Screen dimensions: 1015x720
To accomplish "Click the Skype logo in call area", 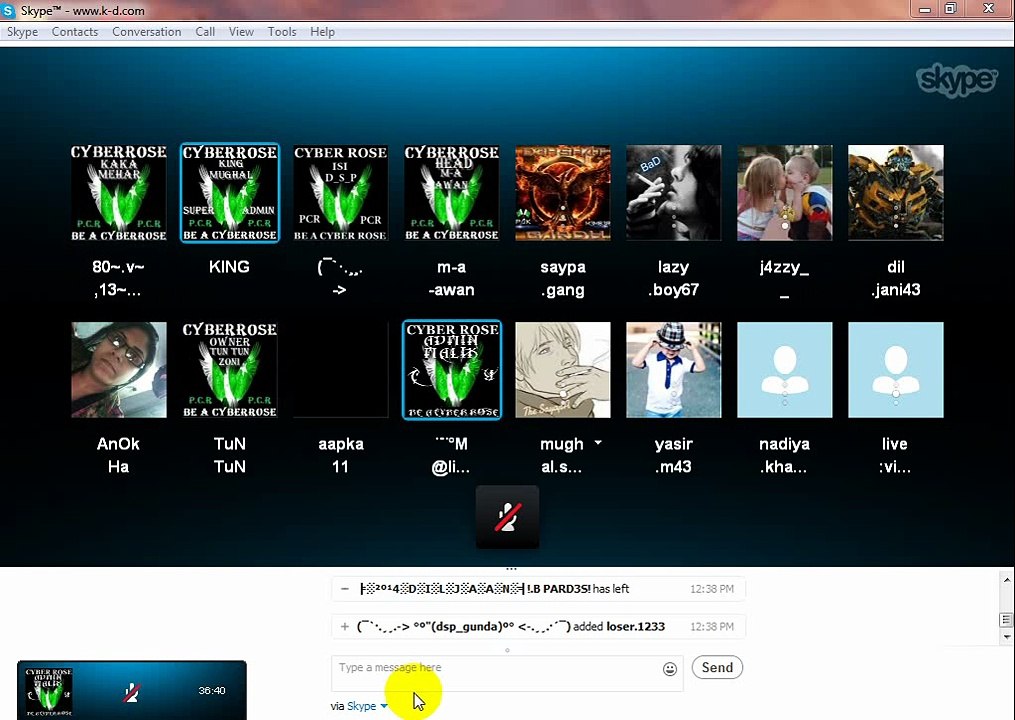I will [956, 80].
